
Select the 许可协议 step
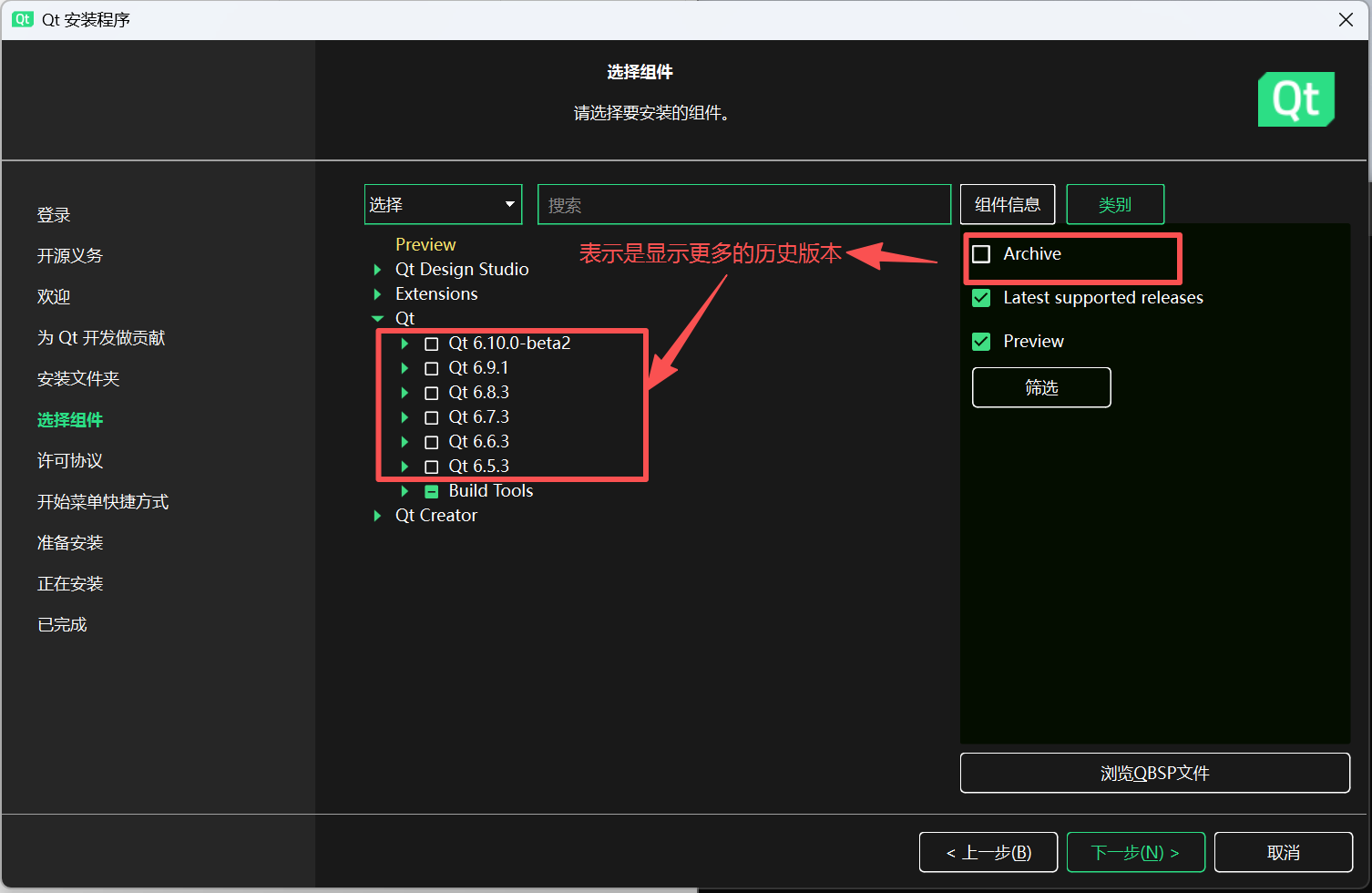coord(70,461)
